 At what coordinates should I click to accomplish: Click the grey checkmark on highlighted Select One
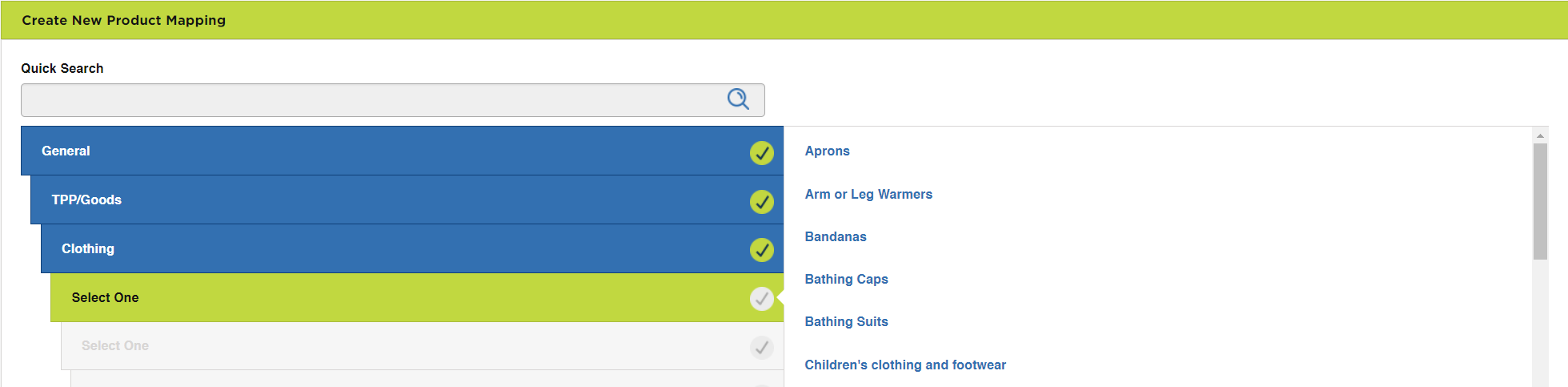pyautogui.click(x=762, y=299)
